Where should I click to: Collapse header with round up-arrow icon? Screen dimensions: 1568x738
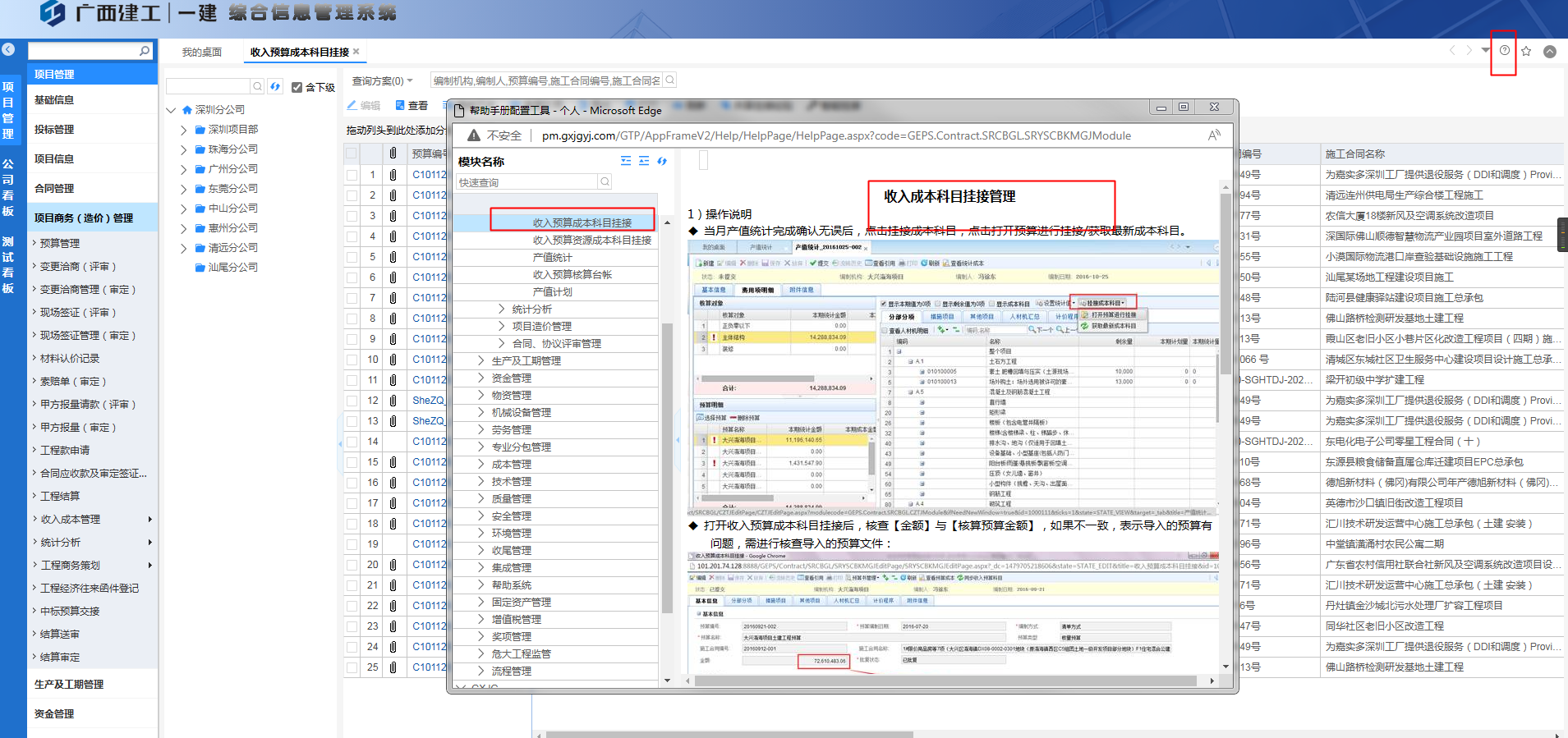point(1550,51)
